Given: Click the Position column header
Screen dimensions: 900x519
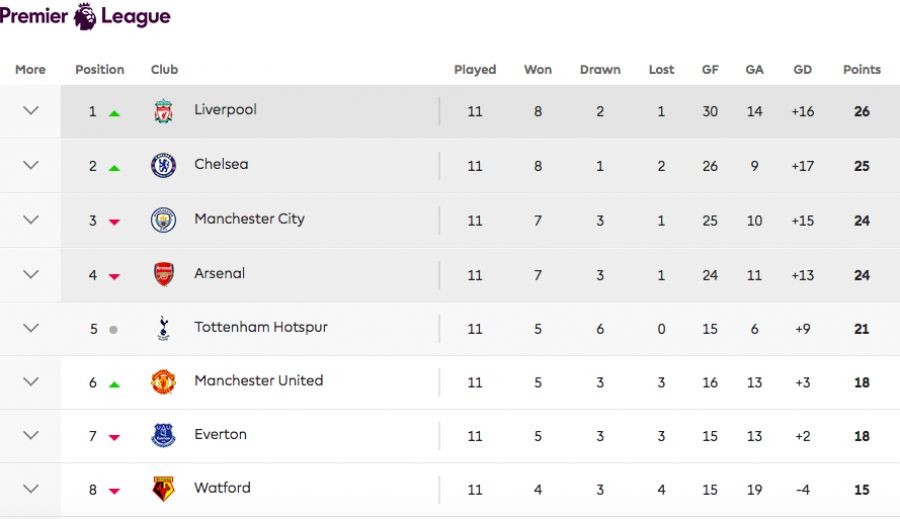Looking at the screenshot, I should [100, 70].
